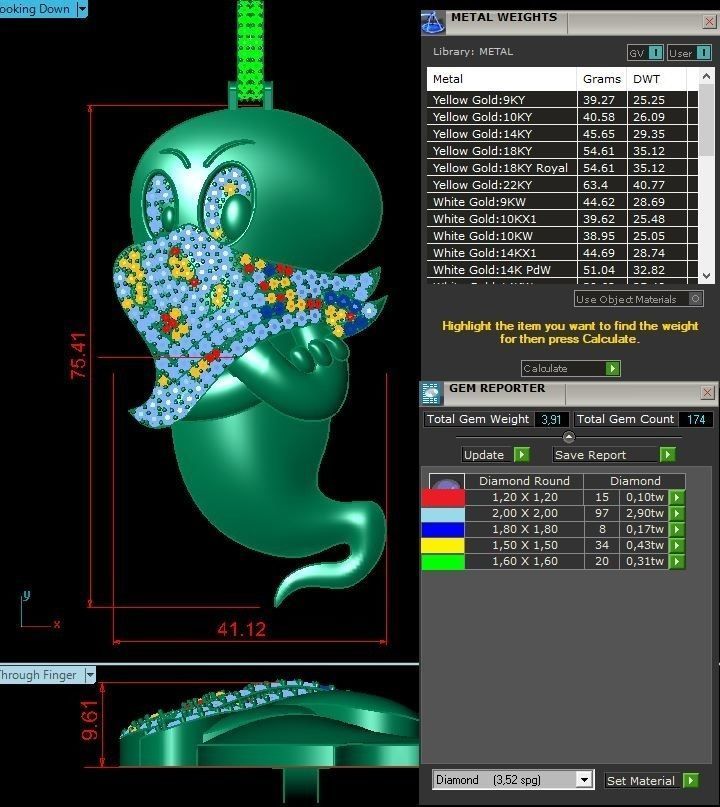Select the green gem color swatch

[443, 562]
